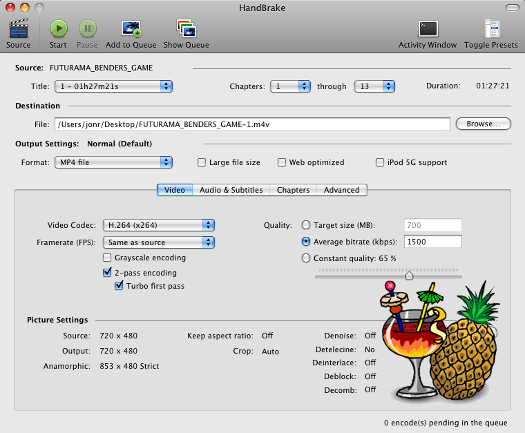Click the Browse button for destination

click(483, 124)
